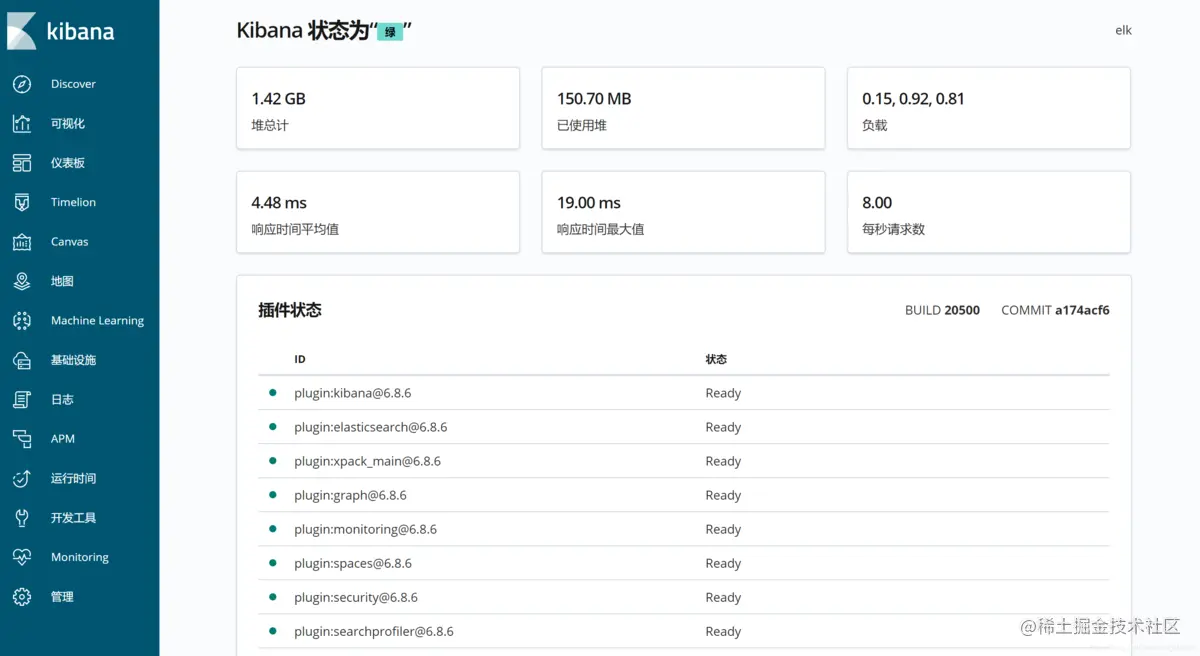1200x656 pixels.
Task: Click the Kibana logo icon
Action: pyautogui.click(x=22, y=31)
